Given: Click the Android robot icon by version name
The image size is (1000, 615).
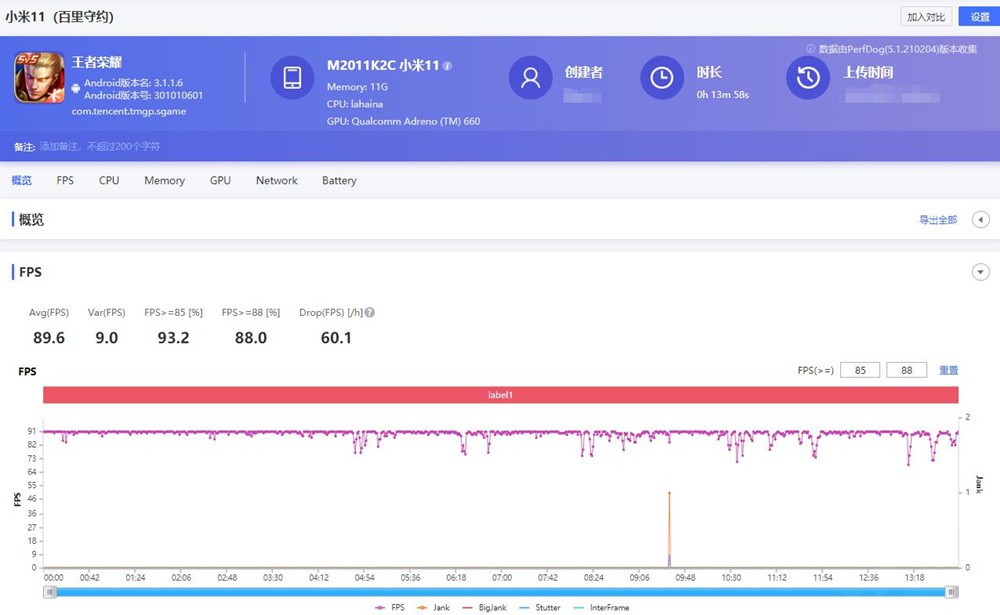Looking at the screenshot, I should click(76, 88).
